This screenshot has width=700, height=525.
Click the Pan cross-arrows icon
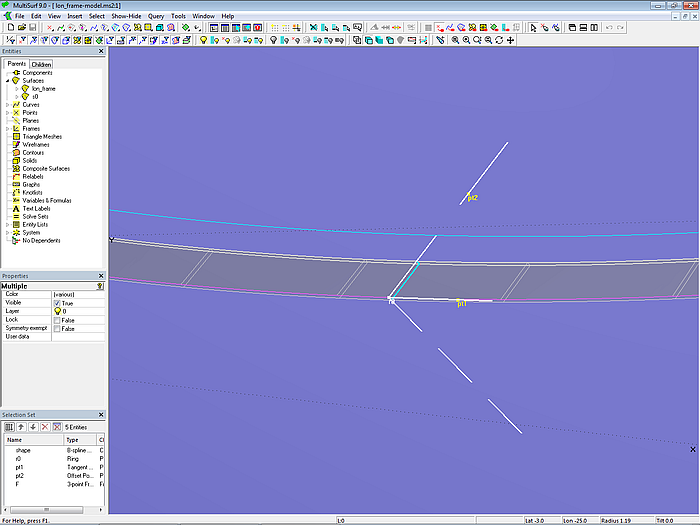(511, 40)
